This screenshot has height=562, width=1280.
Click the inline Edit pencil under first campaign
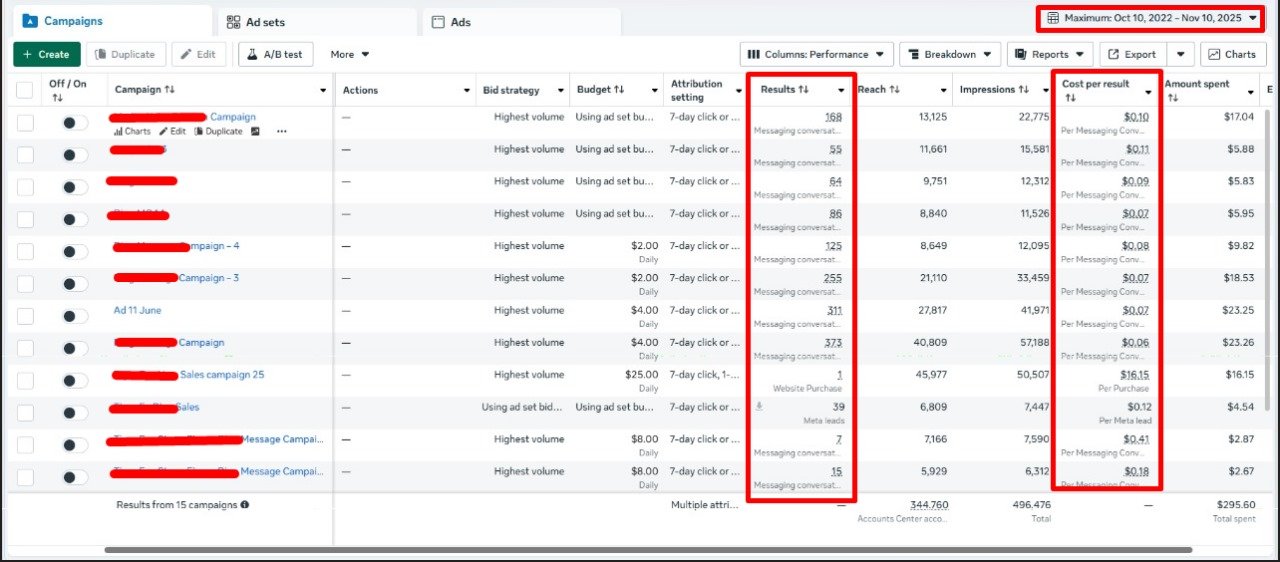click(171, 132)
